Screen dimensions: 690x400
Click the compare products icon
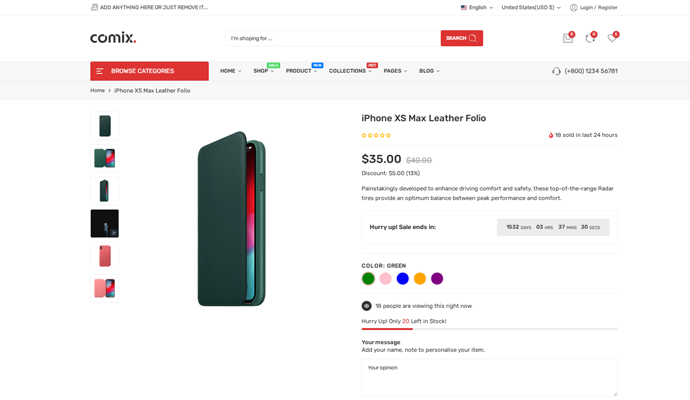click(x=590, y=38)
